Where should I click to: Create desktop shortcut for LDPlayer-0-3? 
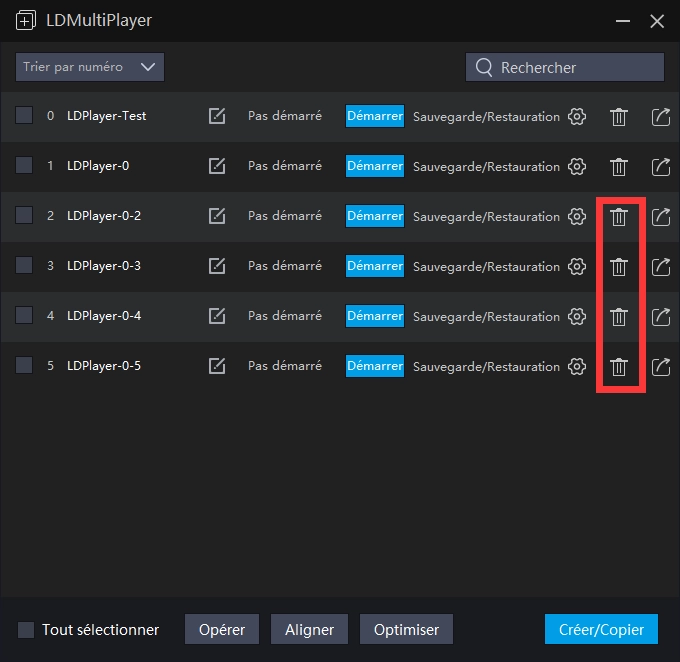(x=660, y=266)
